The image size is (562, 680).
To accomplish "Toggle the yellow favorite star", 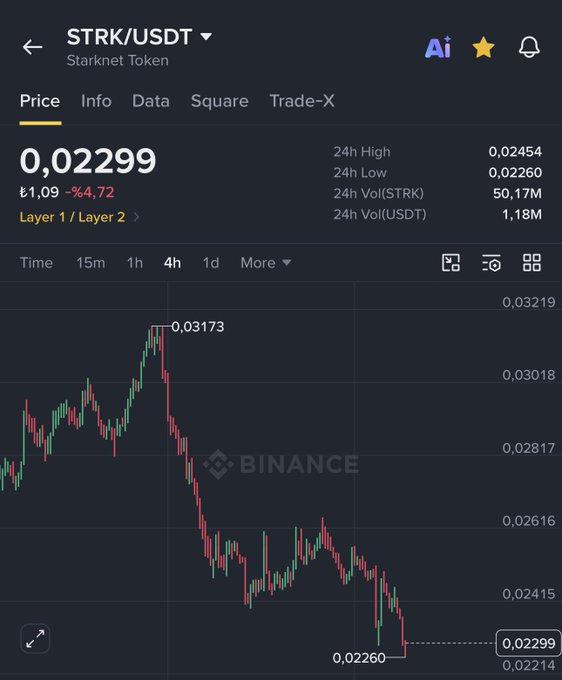I will point(483,47).
